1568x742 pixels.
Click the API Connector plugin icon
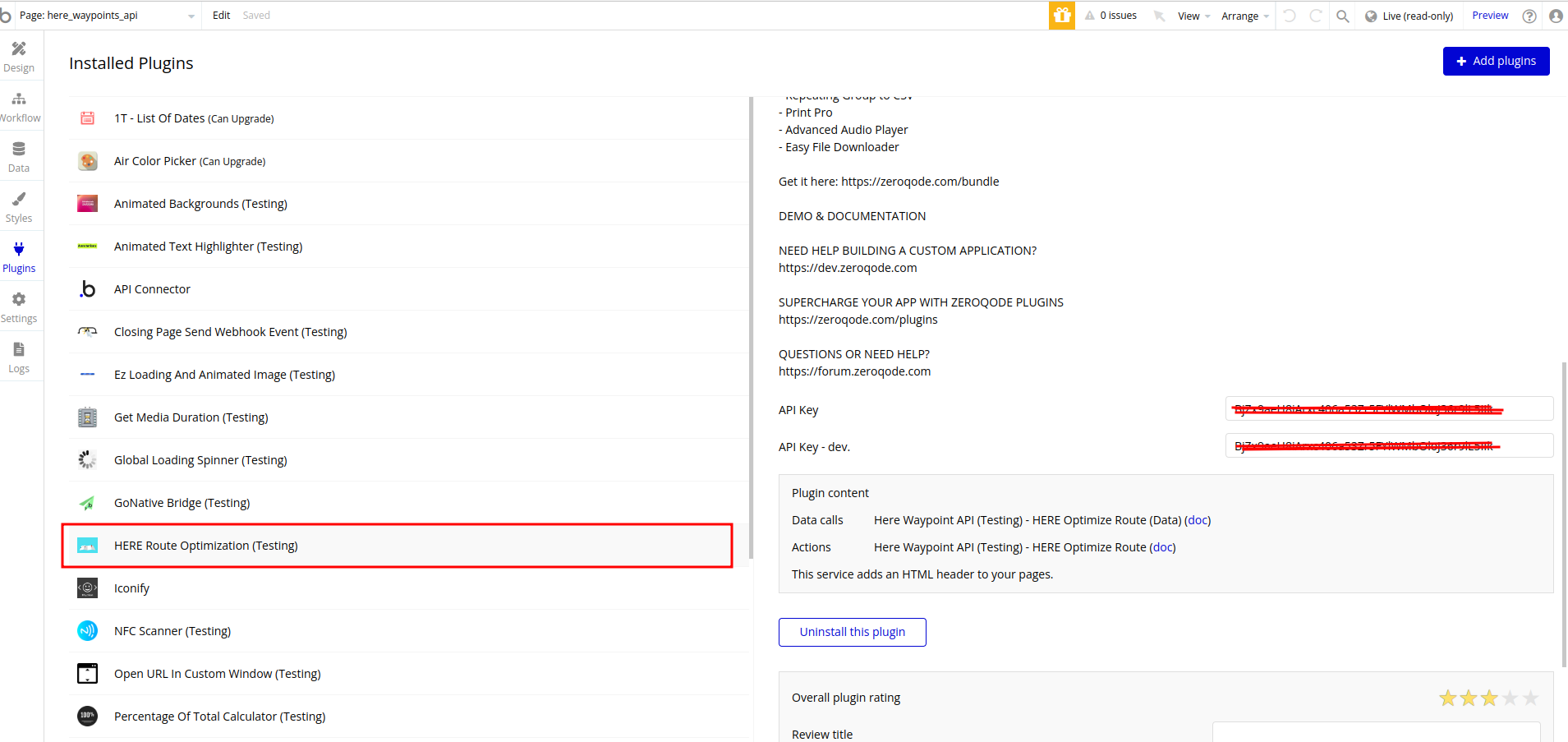[87, 289]
